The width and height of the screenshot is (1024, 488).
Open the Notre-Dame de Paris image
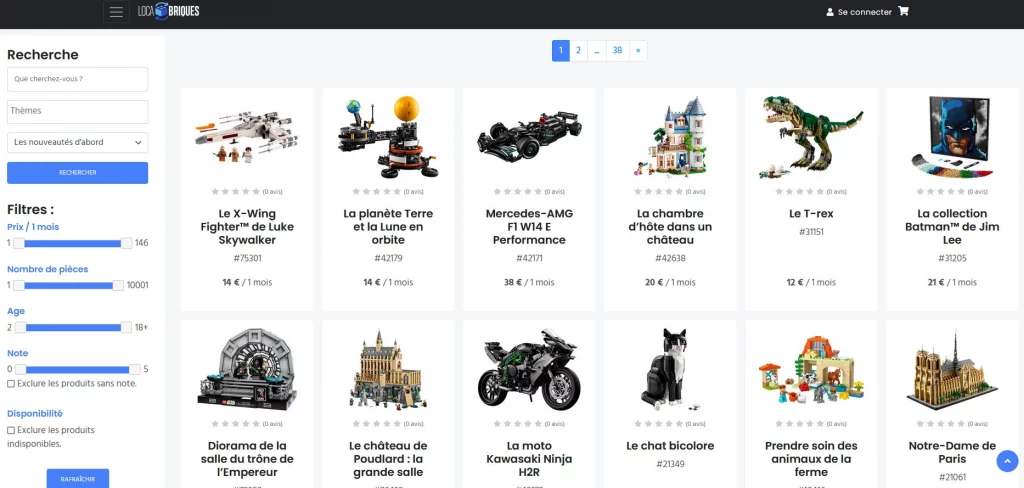click(x=952, y=369)
